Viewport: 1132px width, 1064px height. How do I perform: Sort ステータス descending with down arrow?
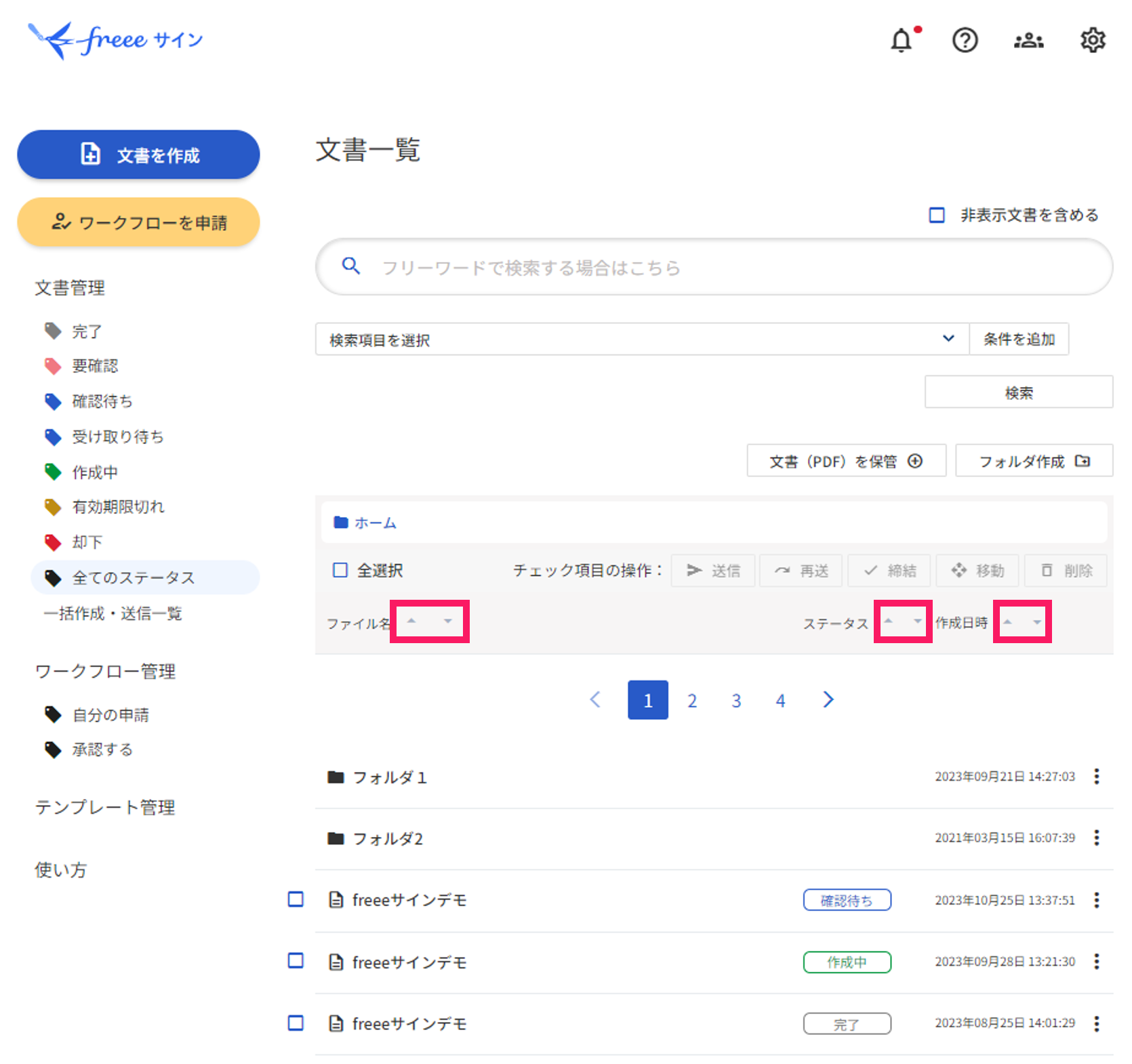pyautogui.click(x=918, y=621)
